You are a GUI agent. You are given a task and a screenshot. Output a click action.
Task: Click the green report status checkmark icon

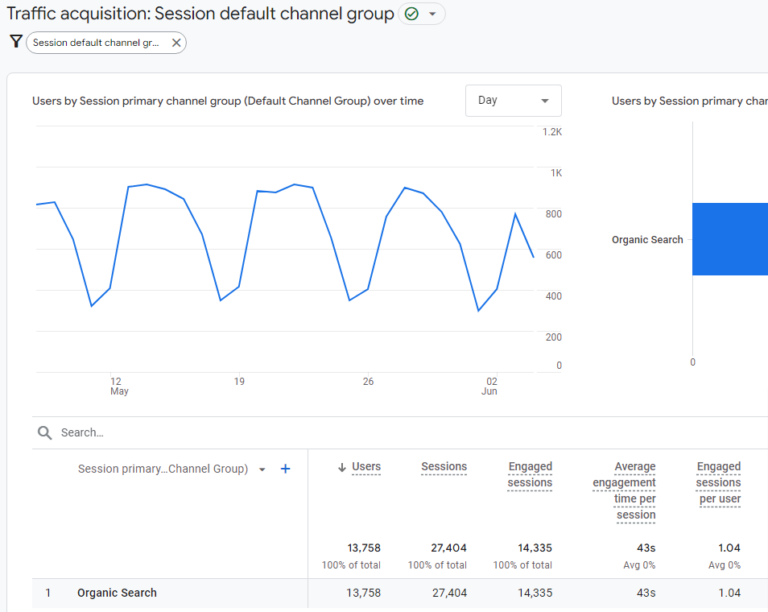point(411,14)
